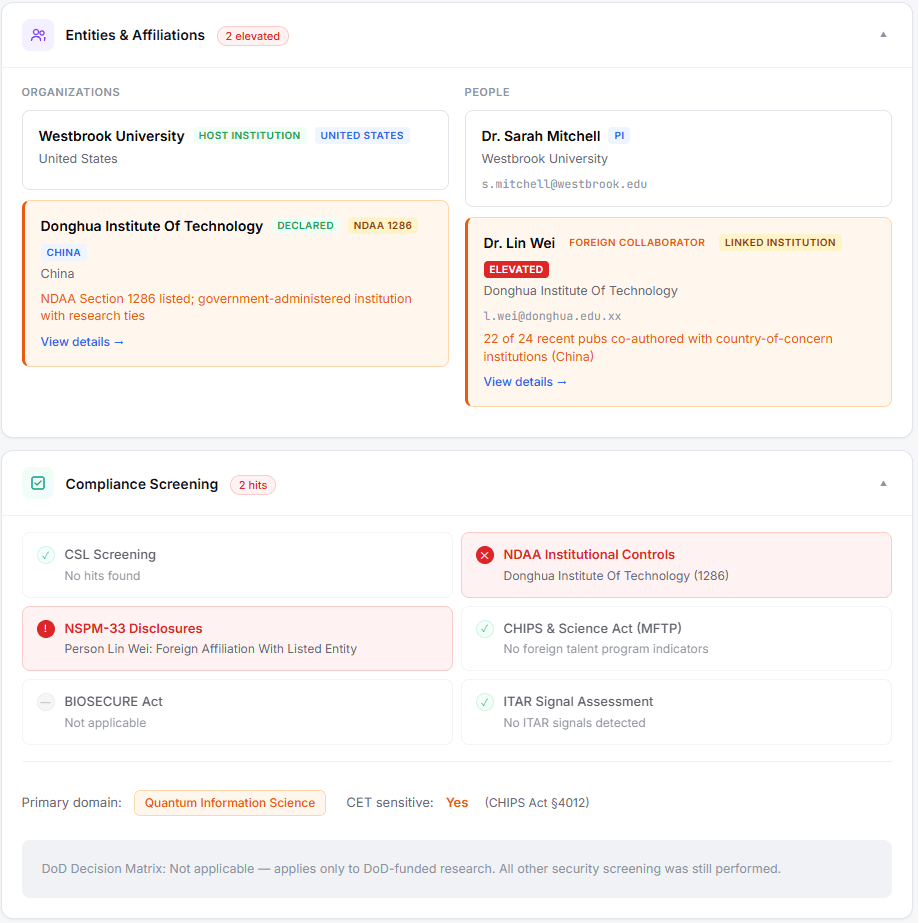Click the 2 hits badge

pos(252,484)
